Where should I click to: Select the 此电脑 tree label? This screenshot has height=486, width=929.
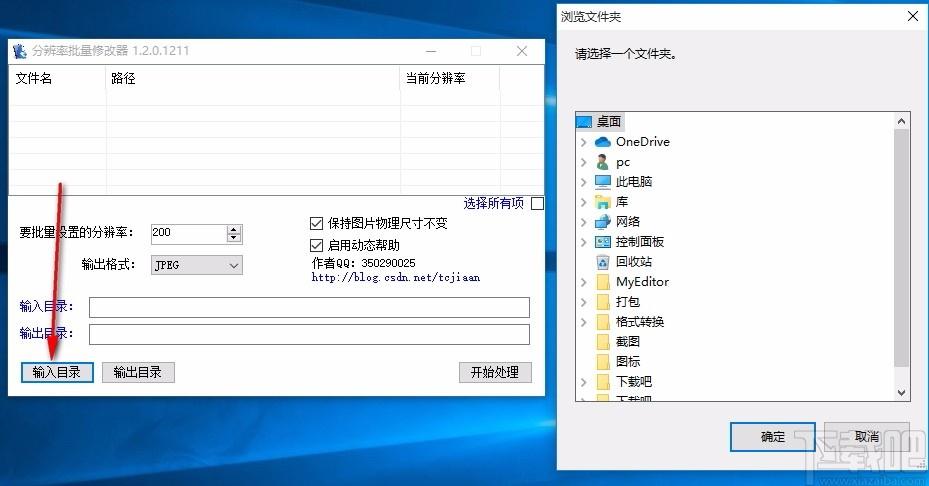(634, 181)
